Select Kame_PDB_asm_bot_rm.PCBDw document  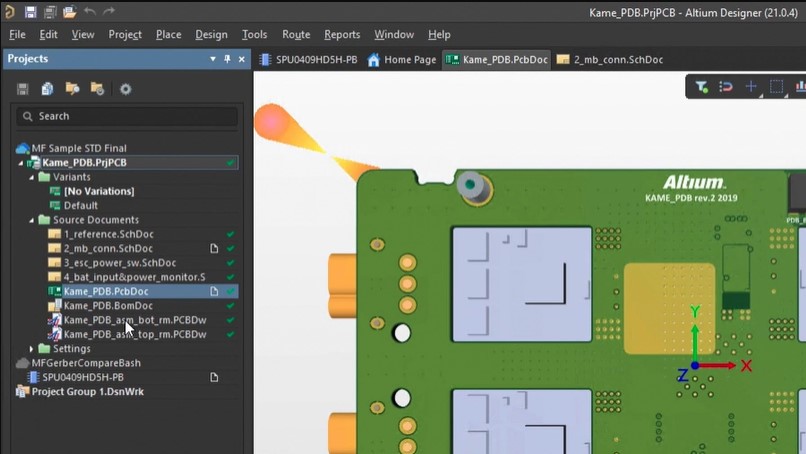pos(135,320)
